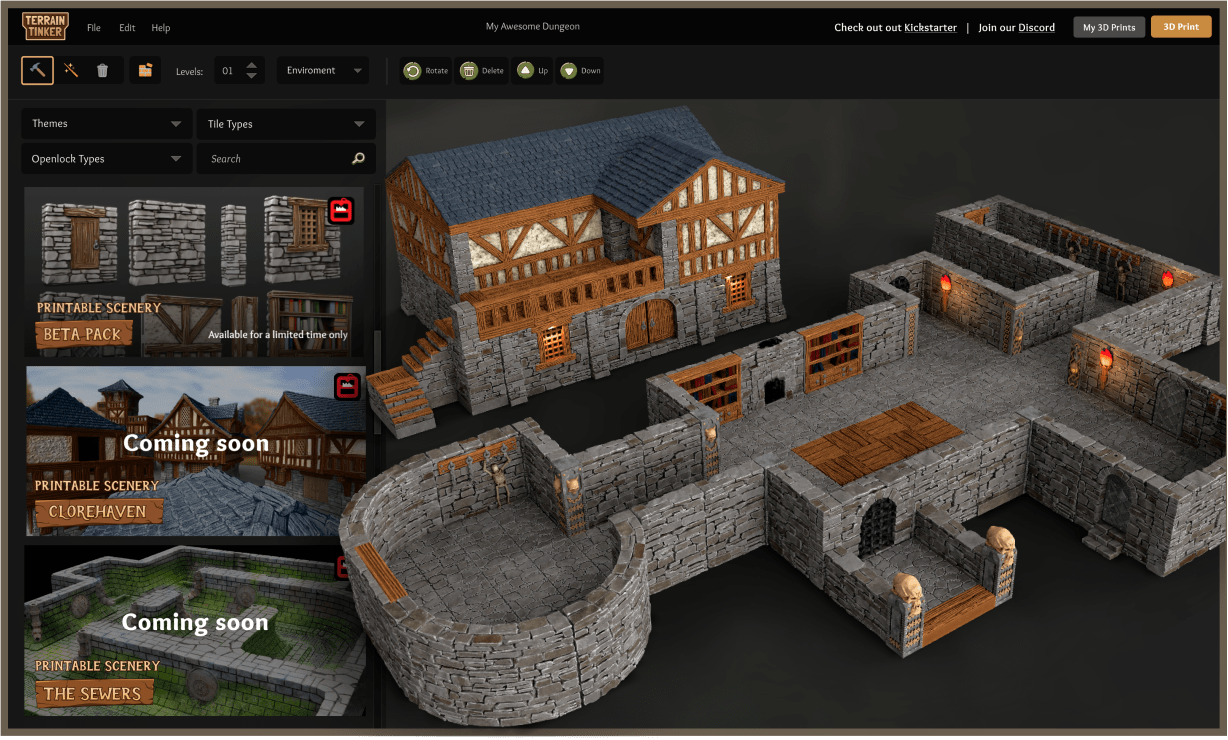Viewport: 1228px width, 740px height.
Task: Click the search magnifier icon
Action: [358, 158]
